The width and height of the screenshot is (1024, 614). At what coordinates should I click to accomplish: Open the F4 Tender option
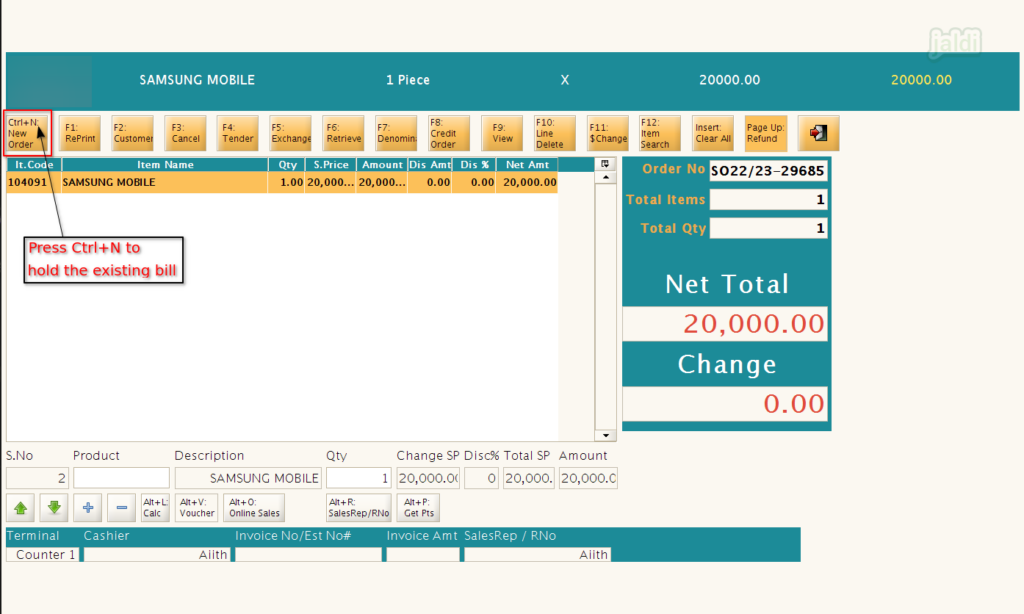pos(238,133)
